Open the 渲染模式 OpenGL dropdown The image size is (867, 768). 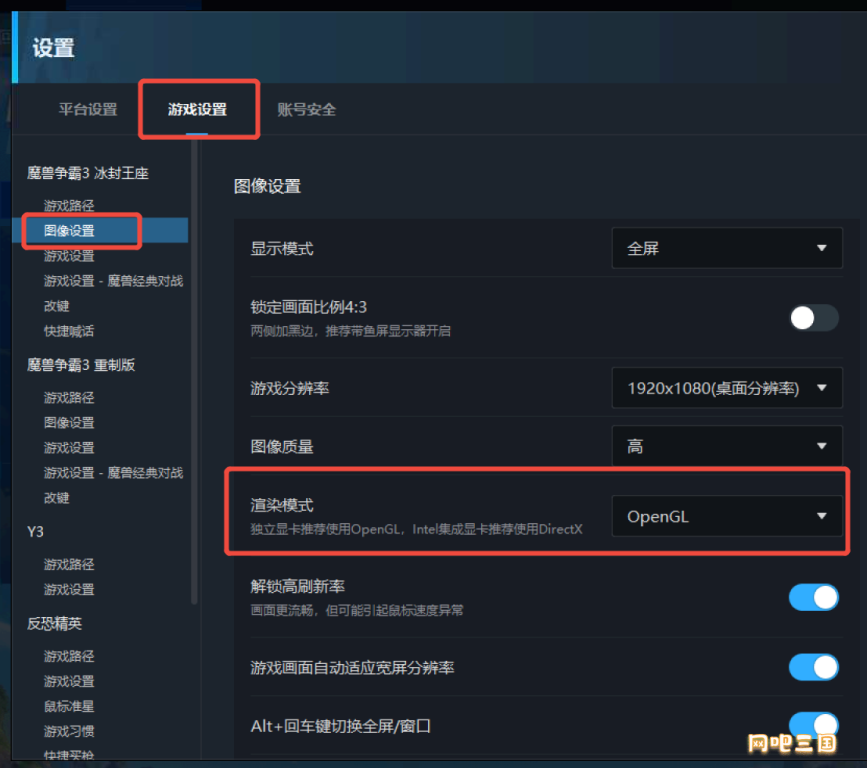[x=727, y=516]
